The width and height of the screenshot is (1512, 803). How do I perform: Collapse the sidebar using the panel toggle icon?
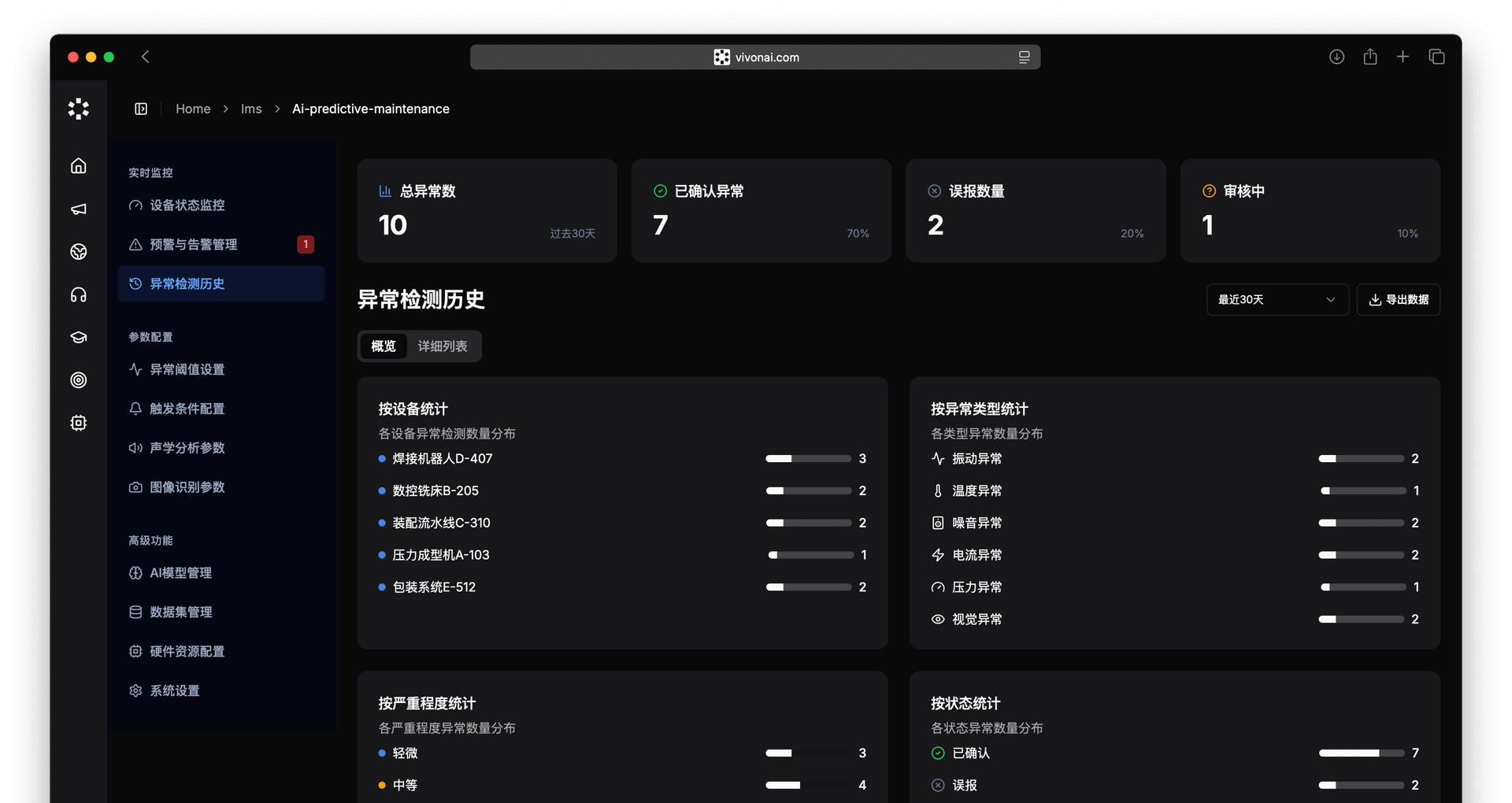pos(141,109)
